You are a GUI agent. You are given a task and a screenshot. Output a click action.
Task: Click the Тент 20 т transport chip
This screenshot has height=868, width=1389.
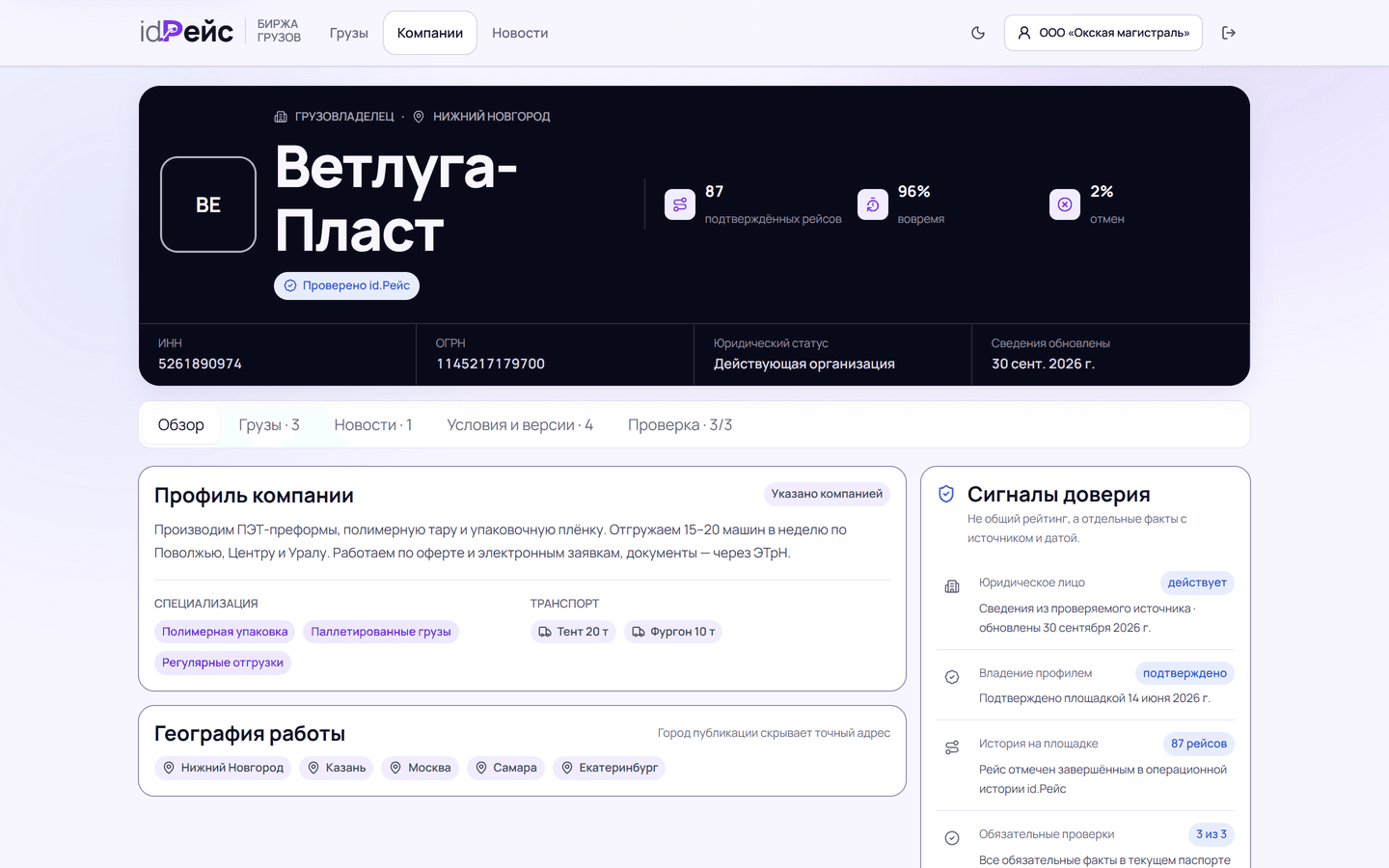click(x=573, y=632)
